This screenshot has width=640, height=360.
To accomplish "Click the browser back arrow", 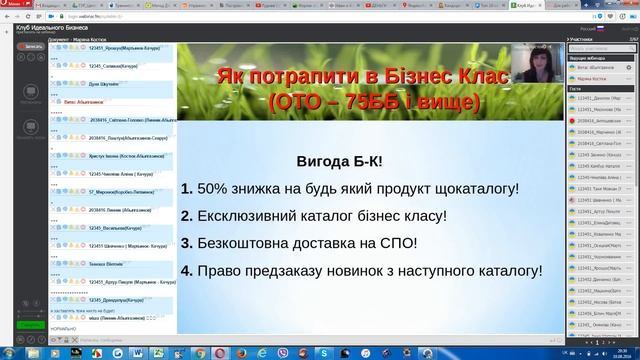I will tap(7, 16).
